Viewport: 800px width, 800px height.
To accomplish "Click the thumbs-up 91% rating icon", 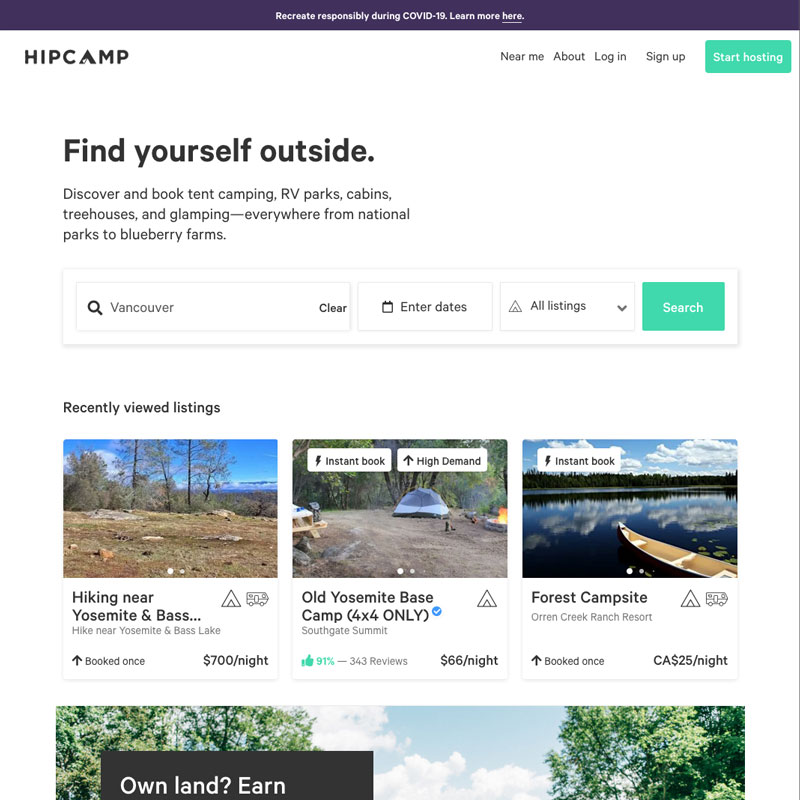I will 307,661.
